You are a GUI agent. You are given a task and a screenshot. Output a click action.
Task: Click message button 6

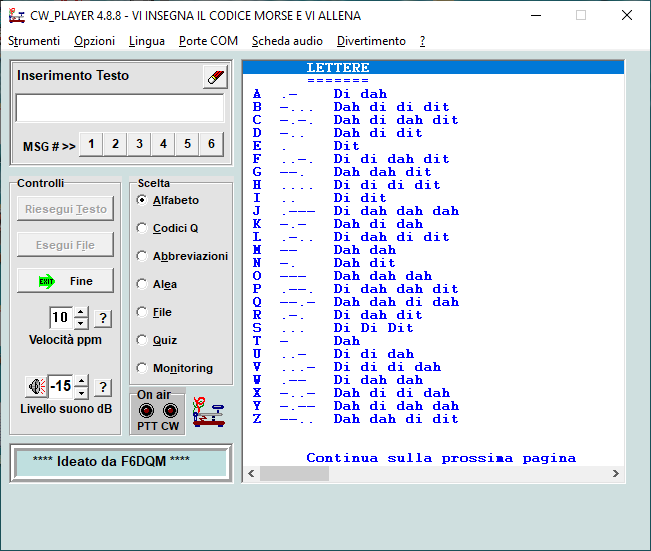tap(211, 144)
